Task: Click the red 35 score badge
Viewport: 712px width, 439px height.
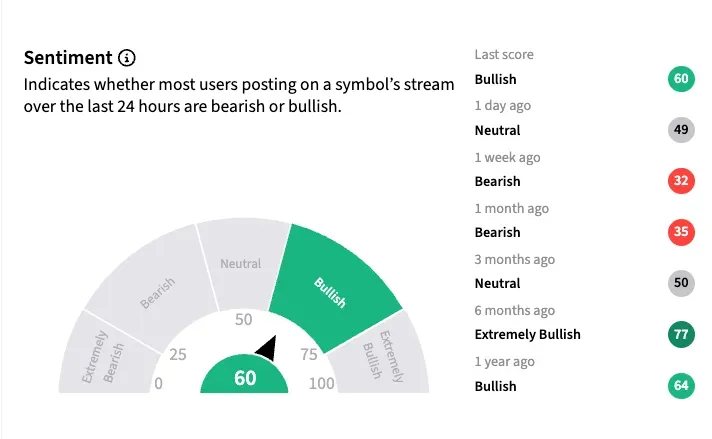Action: (x=681, y=232)
